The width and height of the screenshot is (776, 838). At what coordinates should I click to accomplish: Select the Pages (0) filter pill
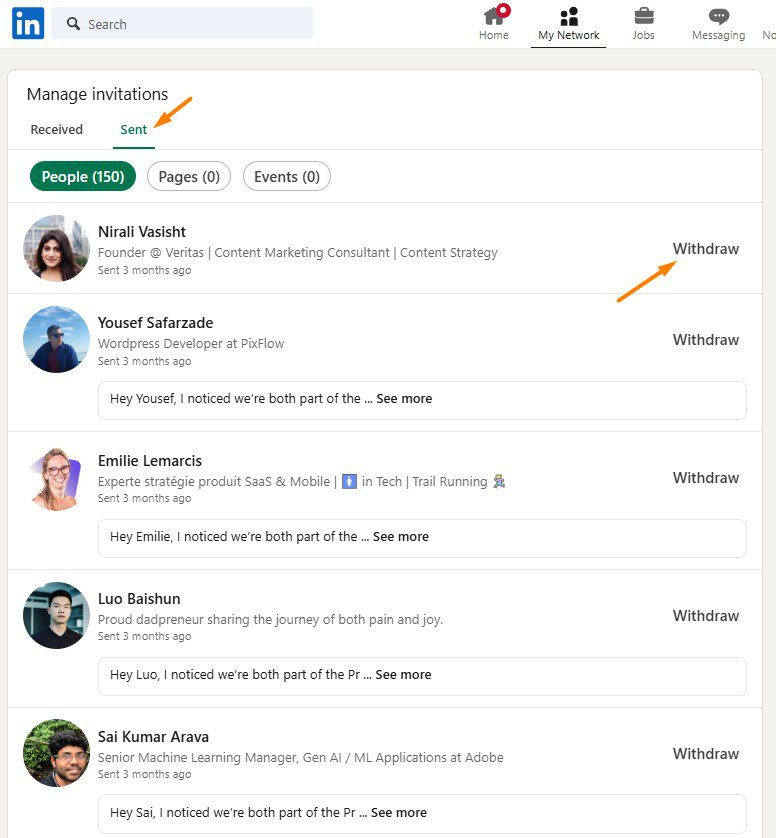coord(189,176)
